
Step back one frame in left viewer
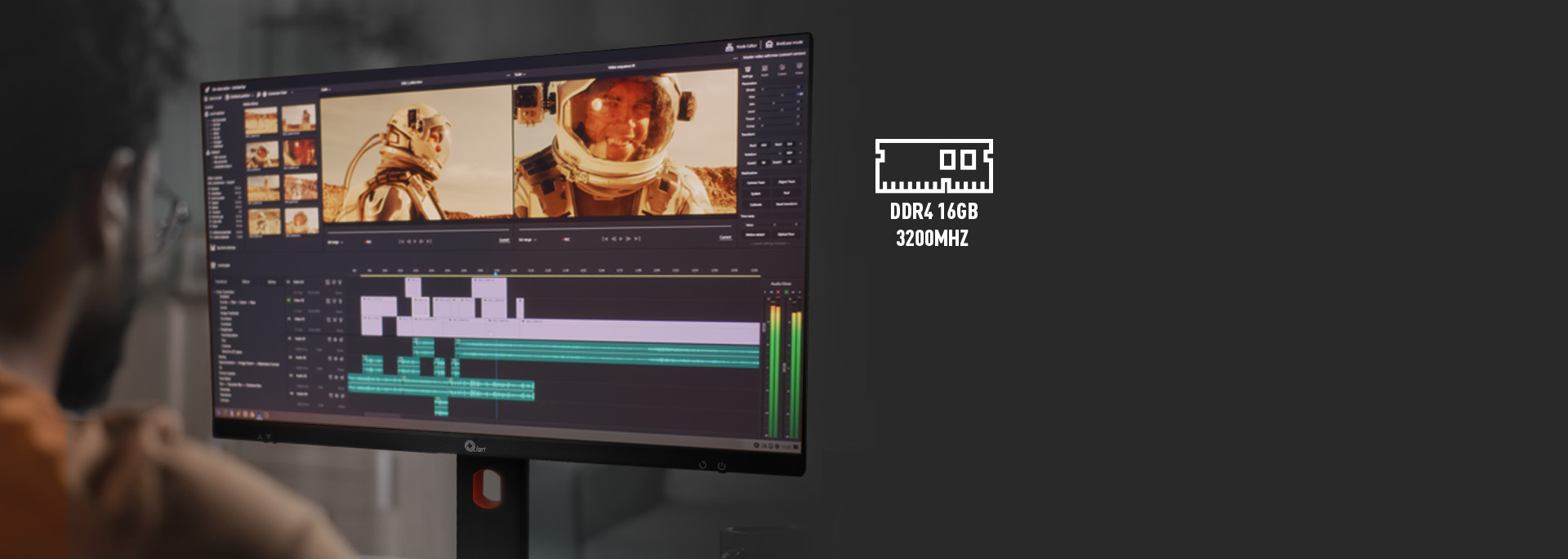click(x=408, y=241)
